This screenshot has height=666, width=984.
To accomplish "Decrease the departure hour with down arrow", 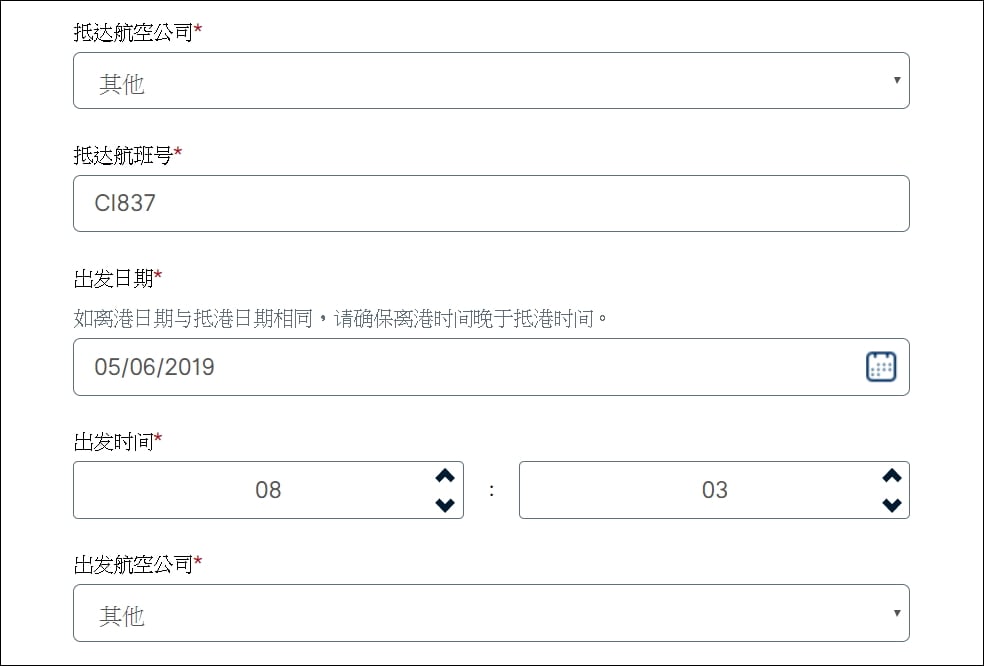I will click(x=445, y=505).
